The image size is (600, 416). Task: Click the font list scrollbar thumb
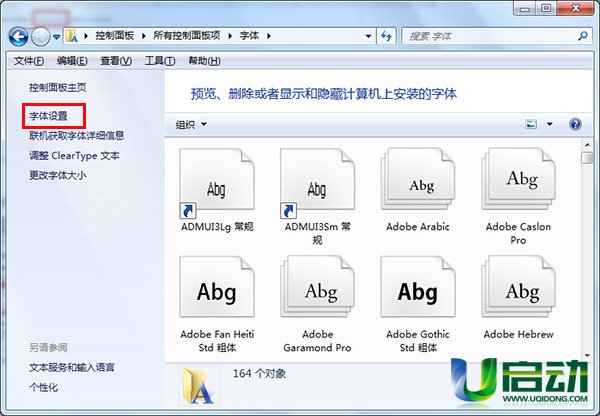(x=586, y=158)
